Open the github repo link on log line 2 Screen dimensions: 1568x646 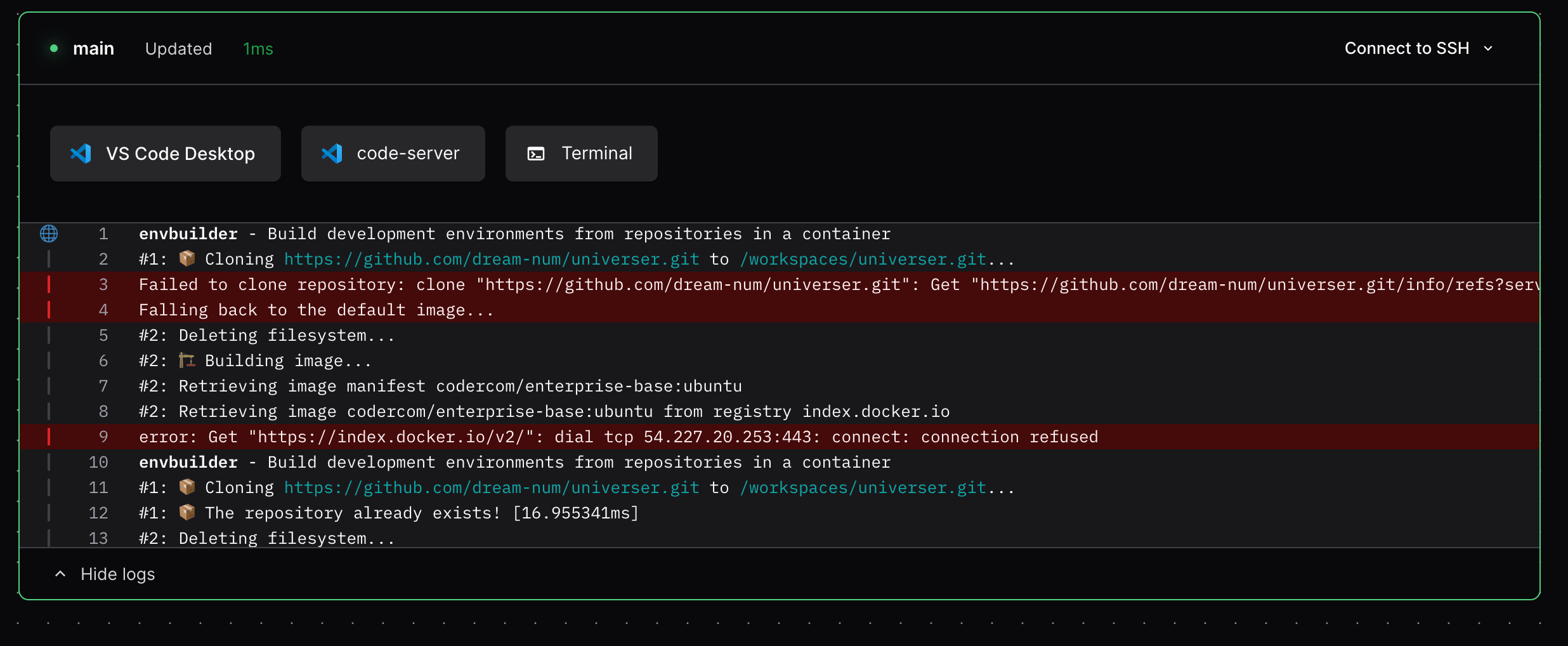click(x=492, y=259)
